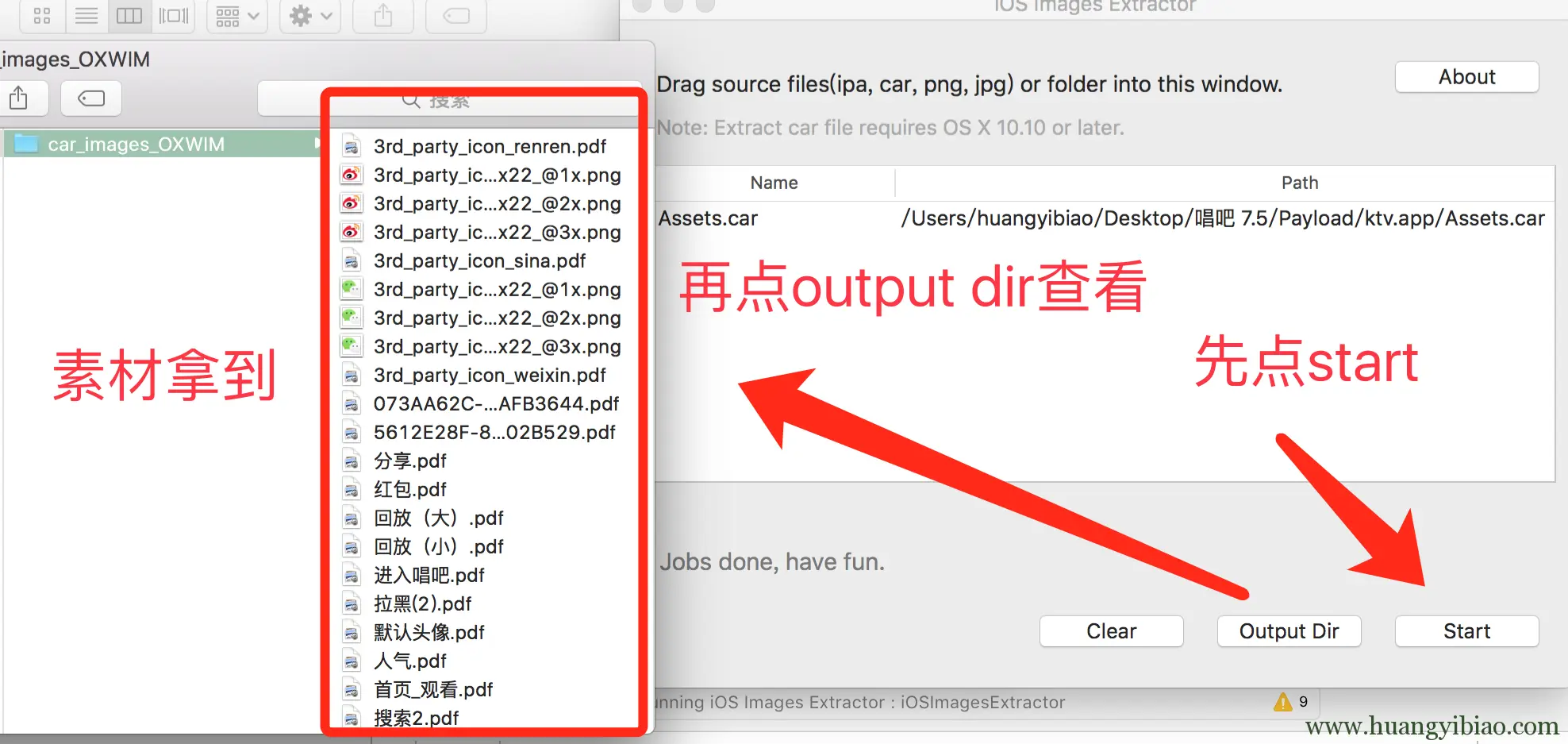Click the tag button under images_OXWIM title
The width and height of the screenshot is (1568, 744).
(x=91, y=98)
